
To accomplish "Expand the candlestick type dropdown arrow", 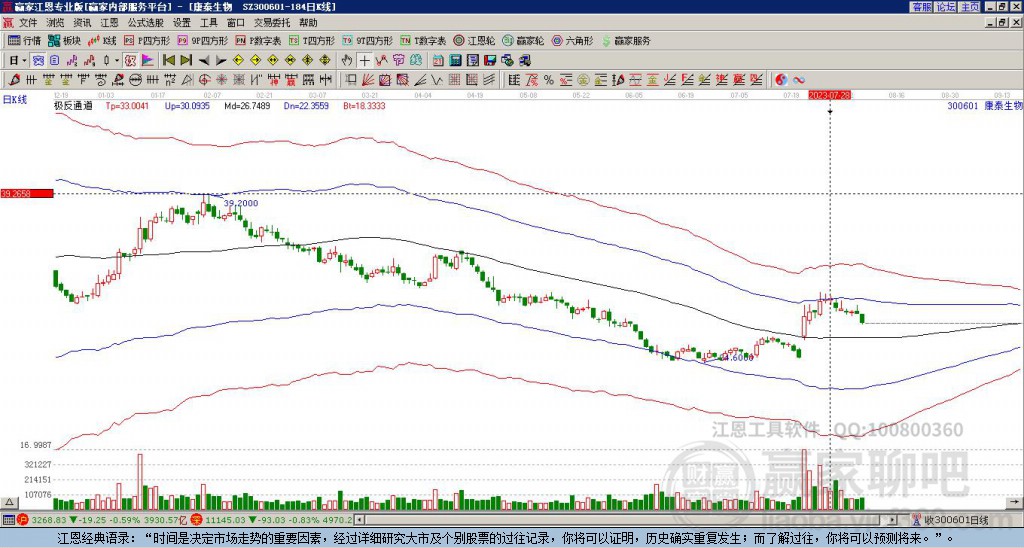I will click(x=117, y=60).
